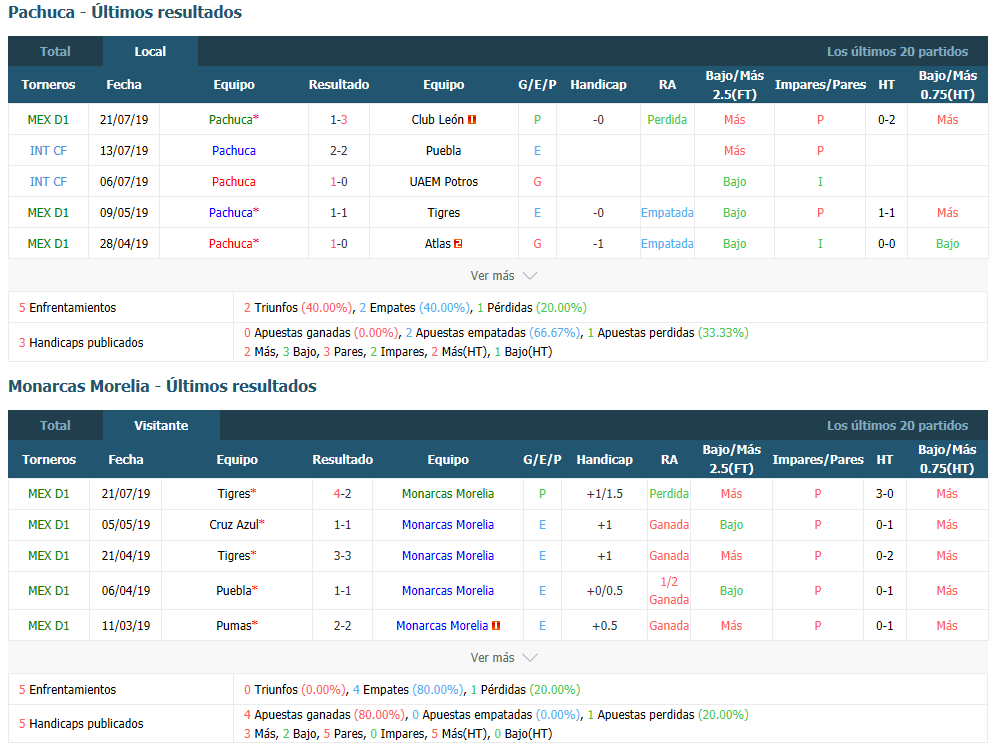
Task: Switch to the Total tab in Monarcas Morelia section
Action: [55, 425]
